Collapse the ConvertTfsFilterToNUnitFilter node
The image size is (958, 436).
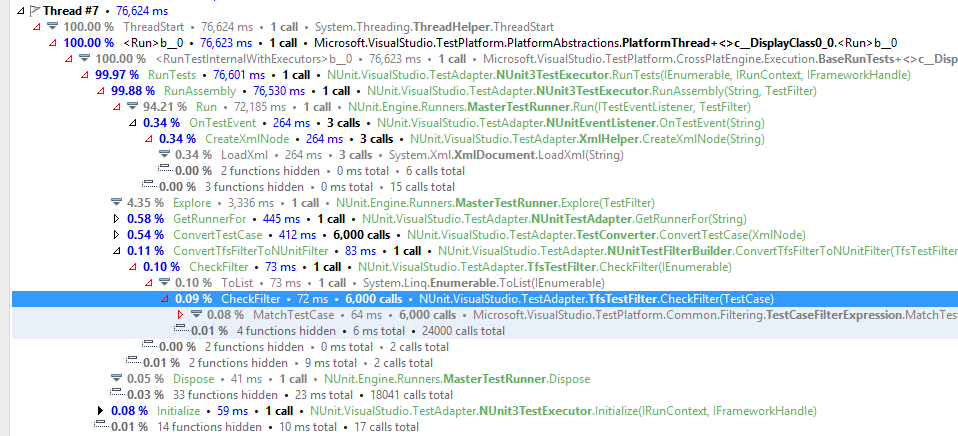pos(116,251)
